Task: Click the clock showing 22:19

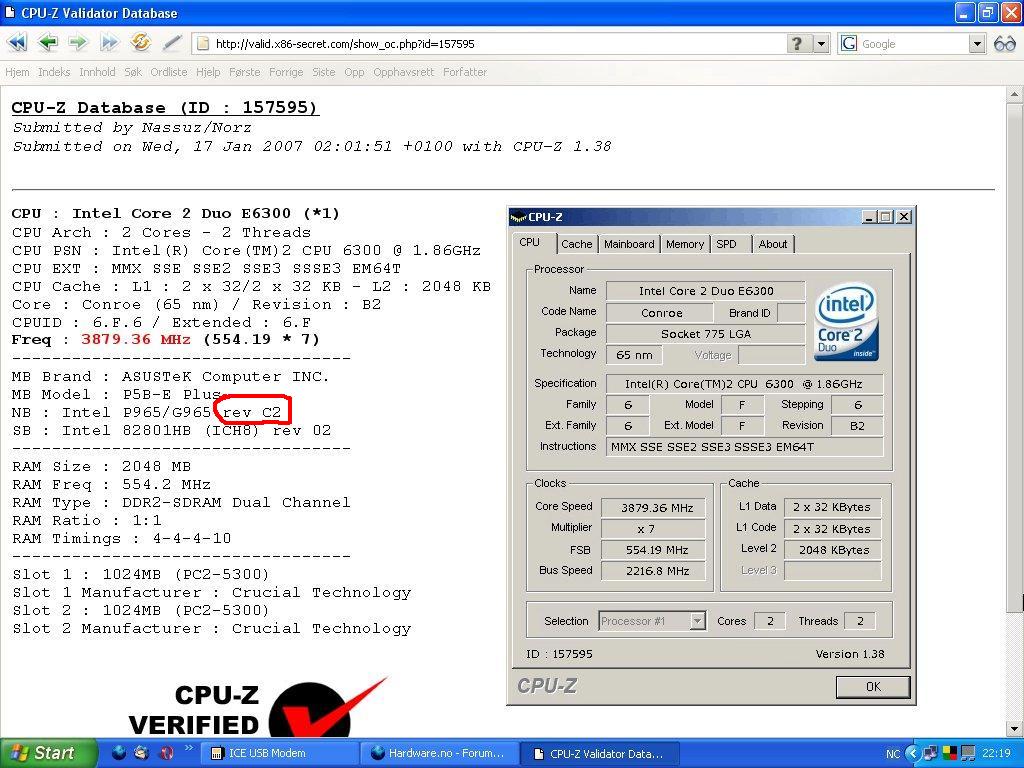Action: pos(995,753)
